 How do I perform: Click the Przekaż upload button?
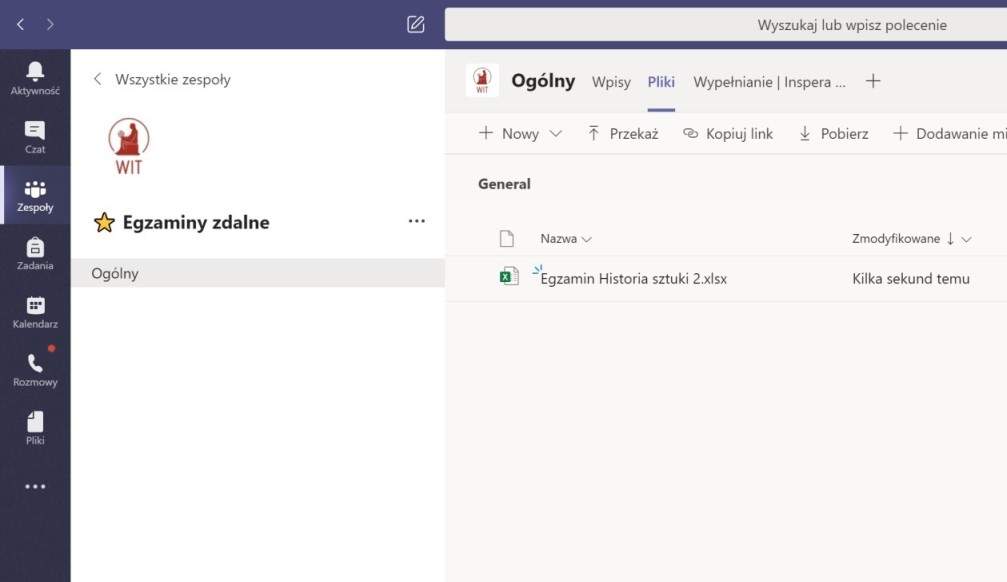623,134
